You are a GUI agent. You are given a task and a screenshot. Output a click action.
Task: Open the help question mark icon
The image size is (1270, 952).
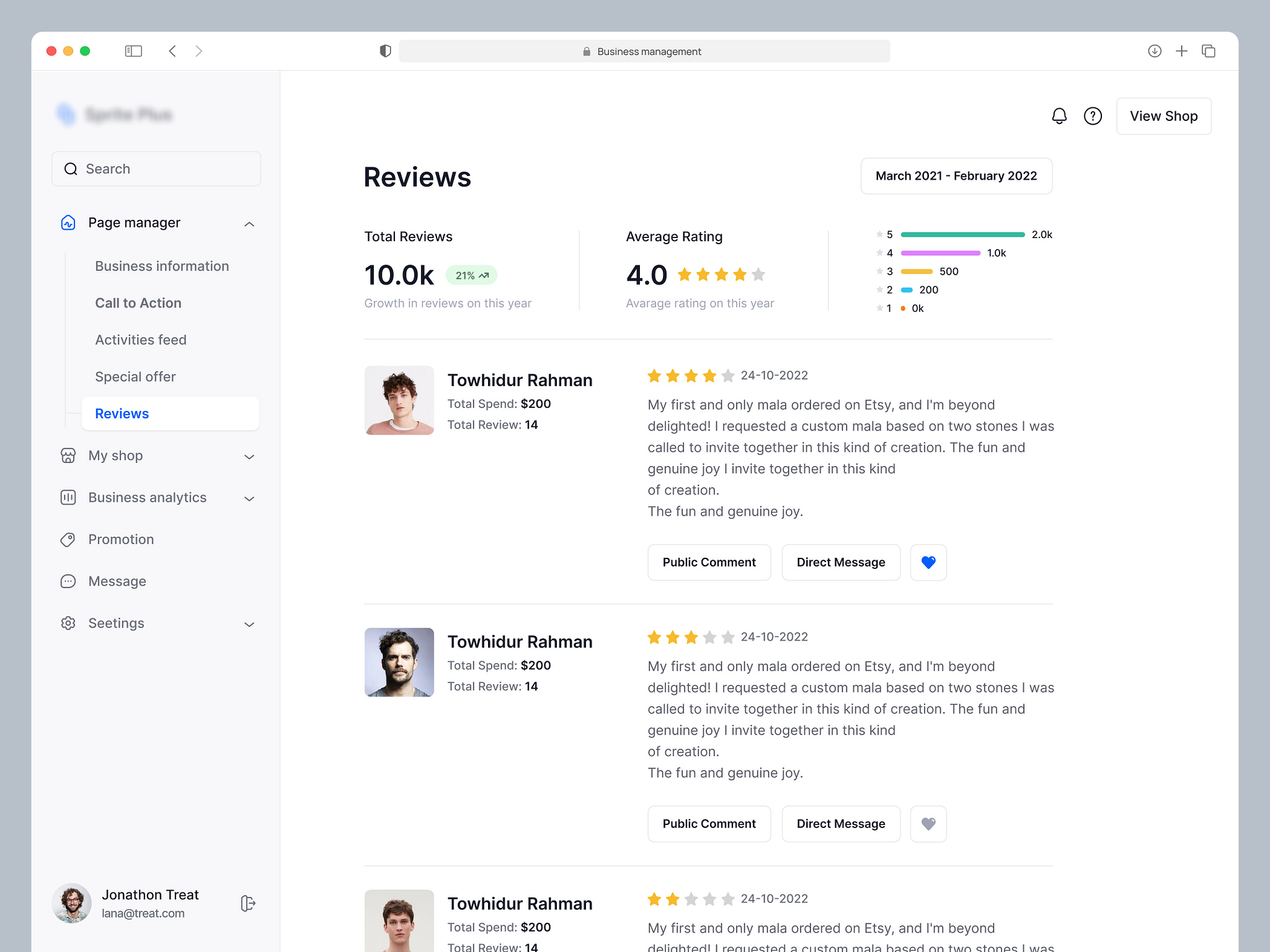click(x=1093, y=116)
